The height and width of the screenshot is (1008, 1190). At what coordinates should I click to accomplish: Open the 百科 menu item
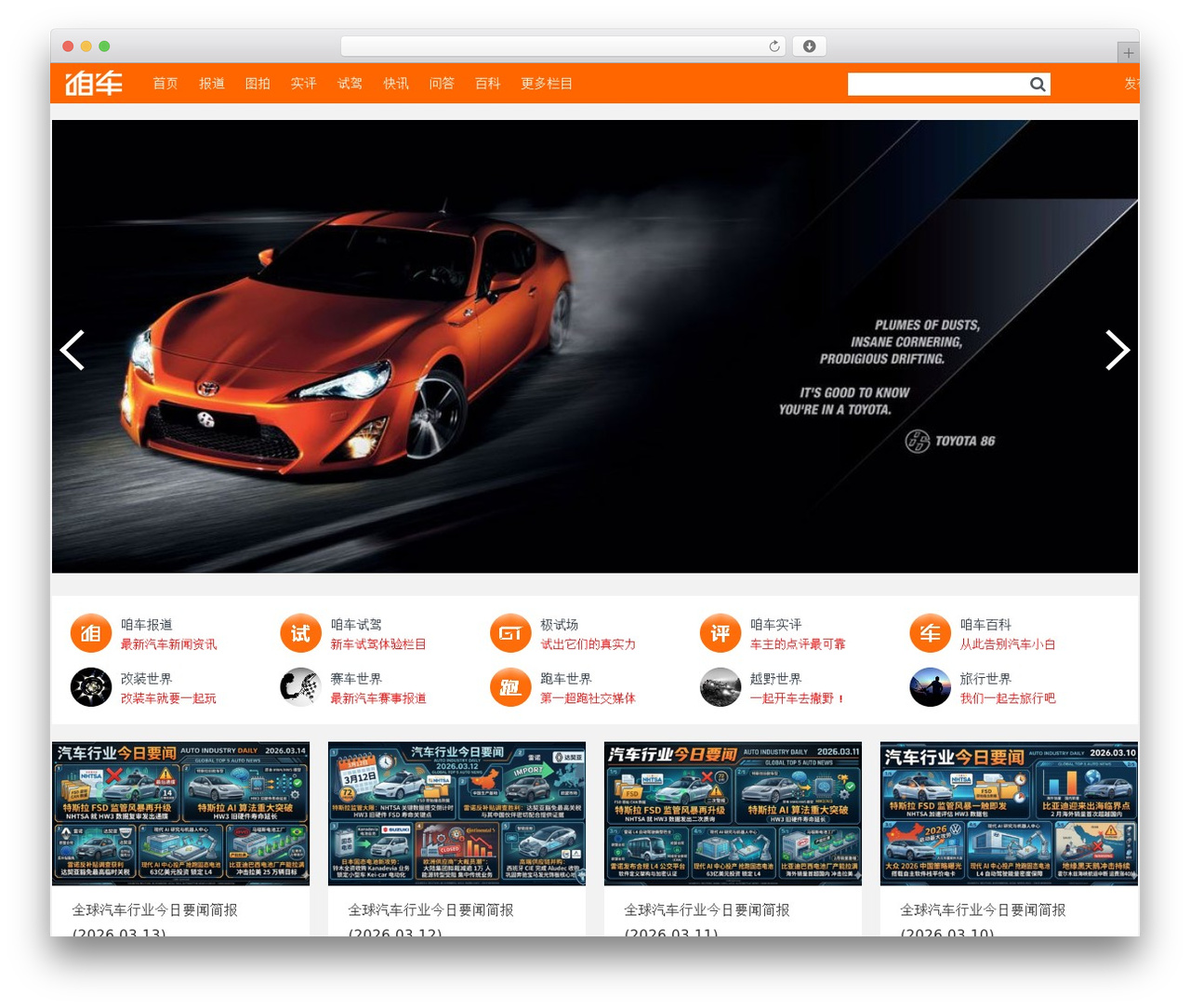[x=488, y=84]
